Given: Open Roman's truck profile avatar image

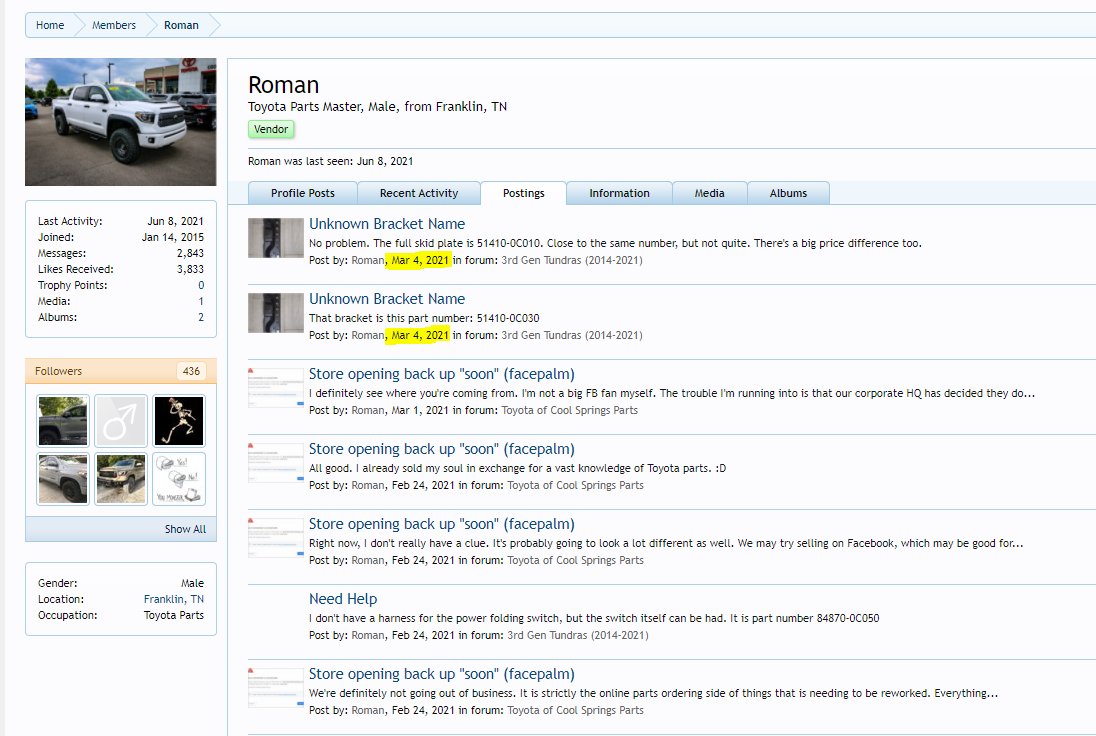Looking at the screenshot, I should 120,122.
